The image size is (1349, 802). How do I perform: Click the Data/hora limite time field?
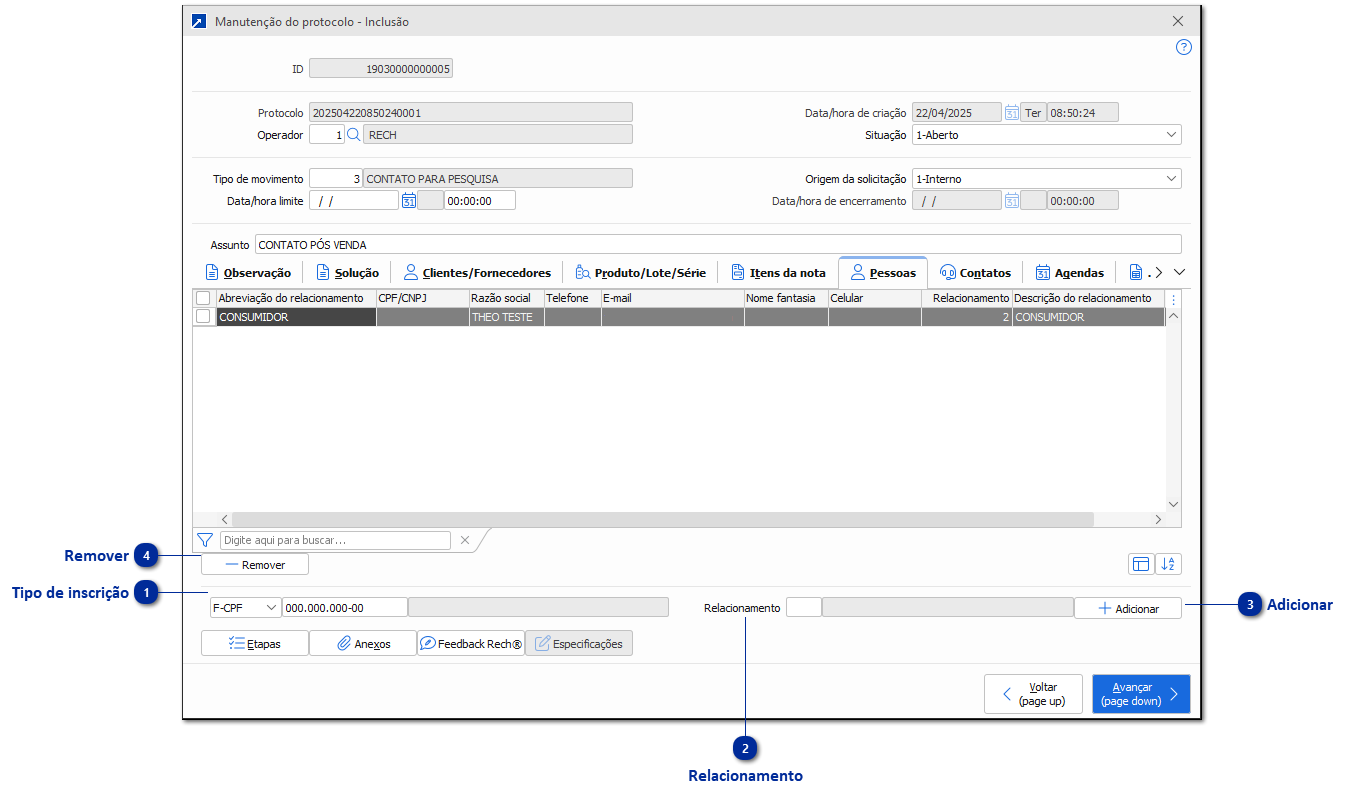pos(480,200)
